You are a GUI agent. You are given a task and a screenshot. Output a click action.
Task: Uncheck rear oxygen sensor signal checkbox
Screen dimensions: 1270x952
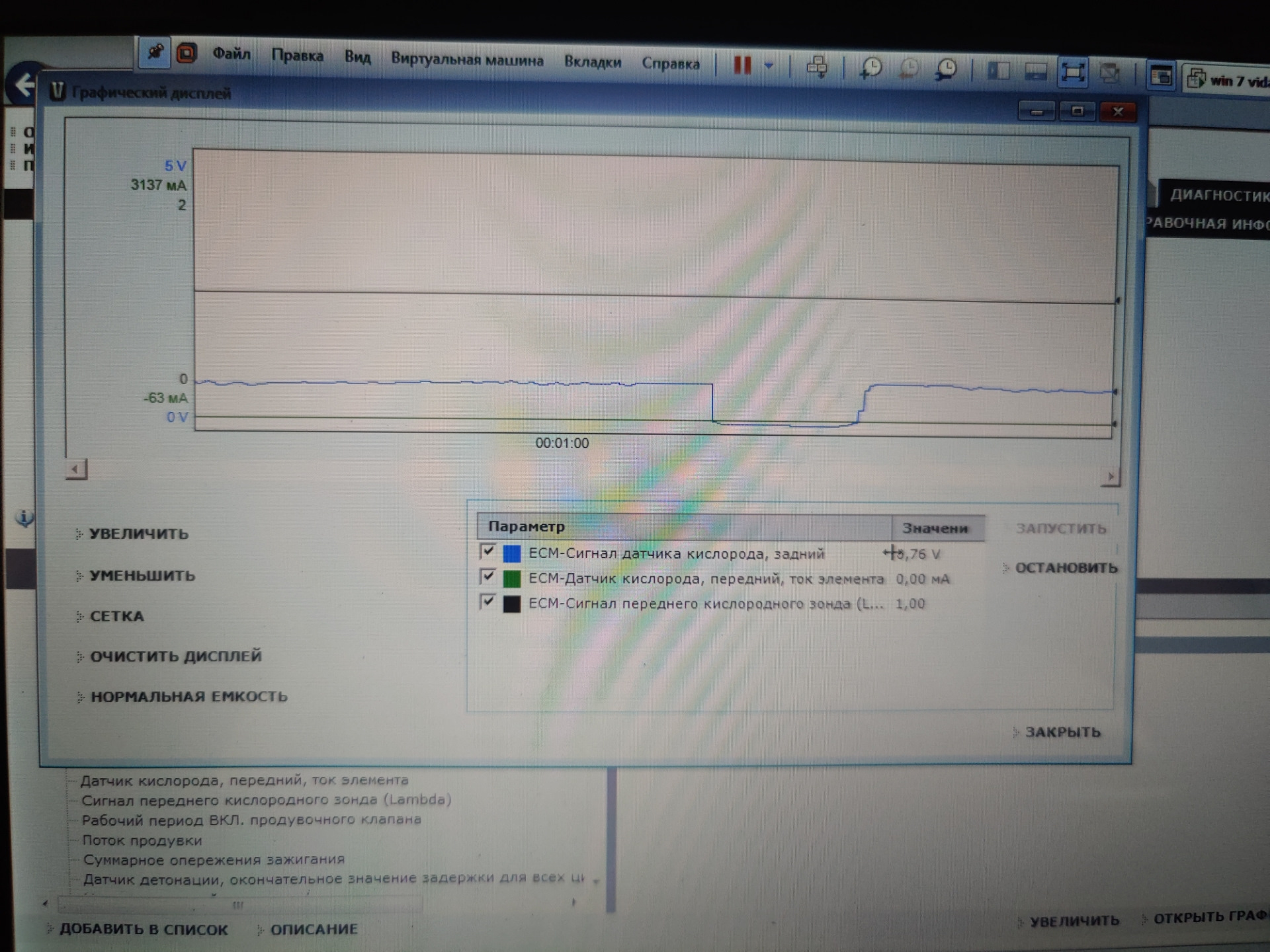[x=488, y=551]
